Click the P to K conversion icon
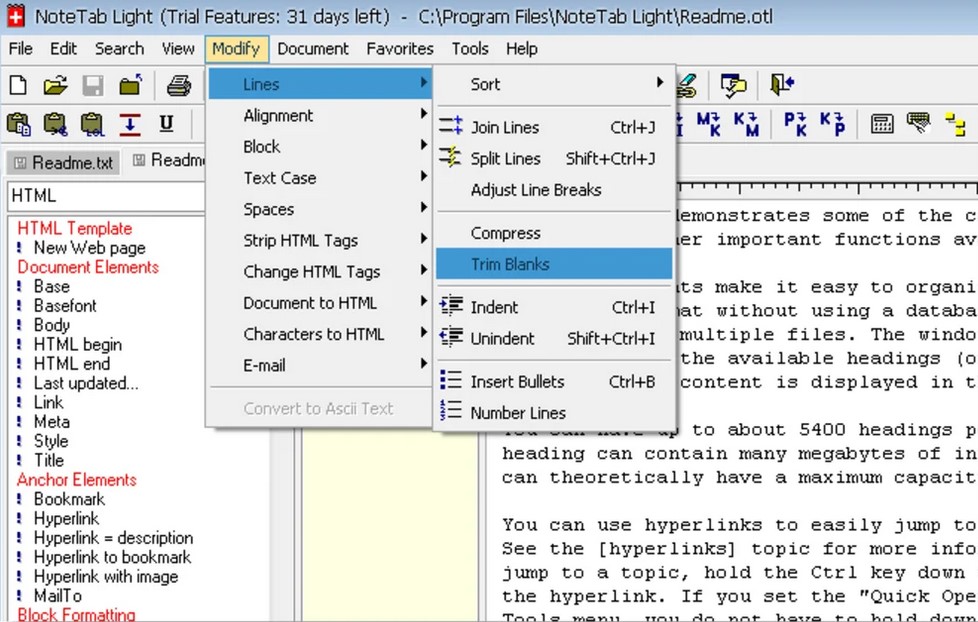978x622 pixels. [795, 124]
